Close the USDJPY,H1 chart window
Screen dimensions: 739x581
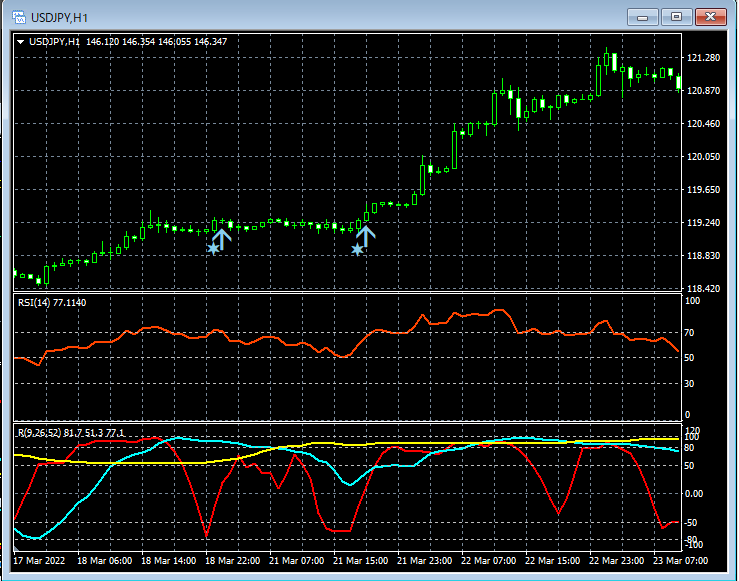[711, 17]
